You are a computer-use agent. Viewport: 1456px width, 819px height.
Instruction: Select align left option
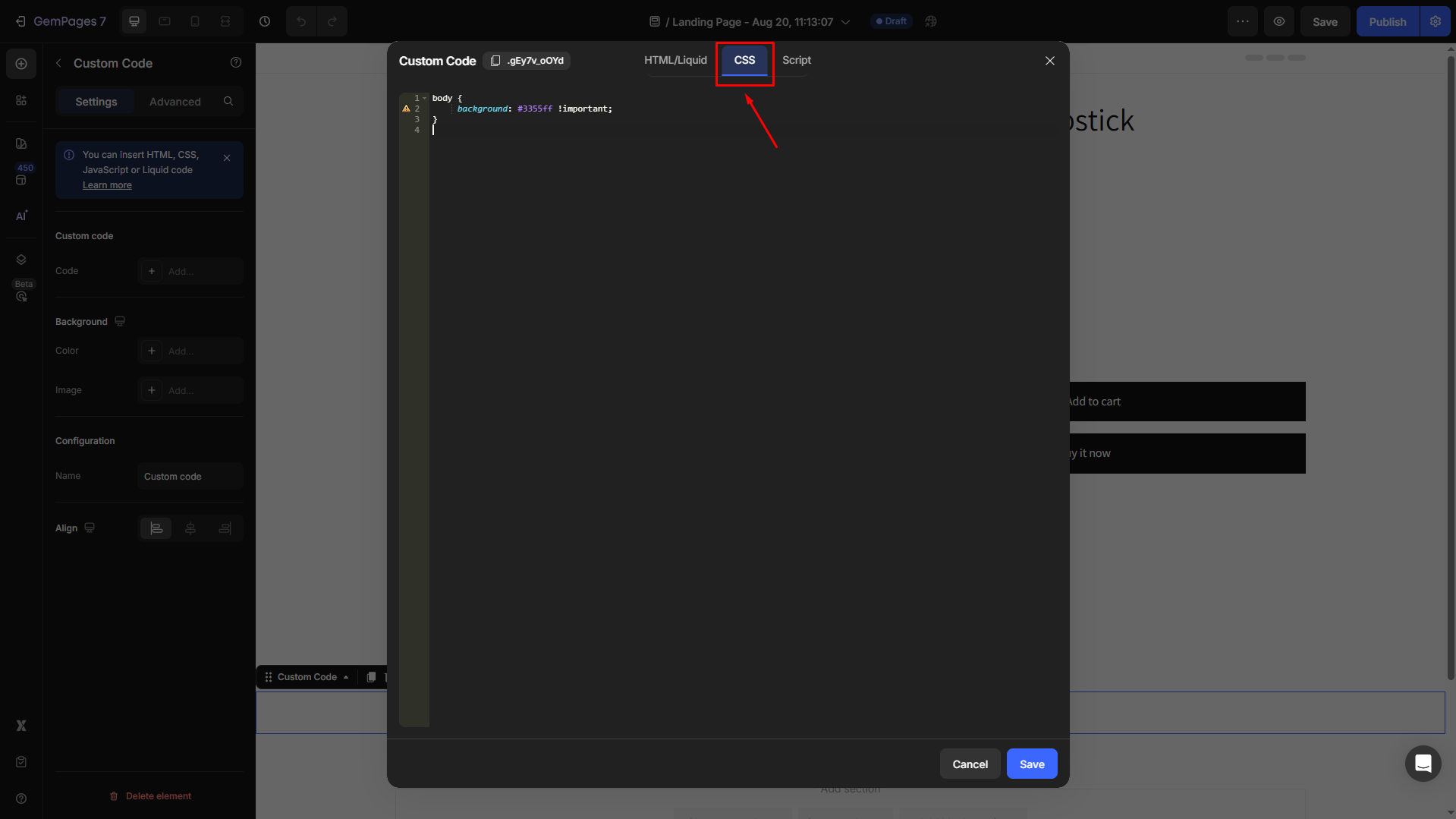156,528
